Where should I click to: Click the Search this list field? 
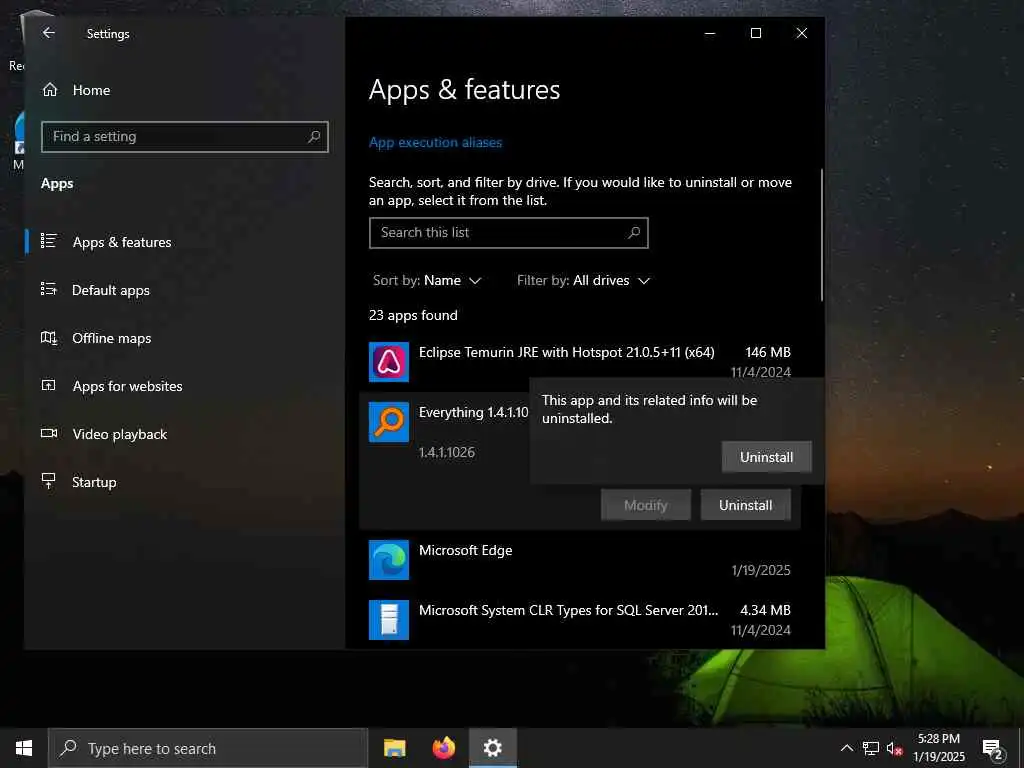(x=509, y=232)
